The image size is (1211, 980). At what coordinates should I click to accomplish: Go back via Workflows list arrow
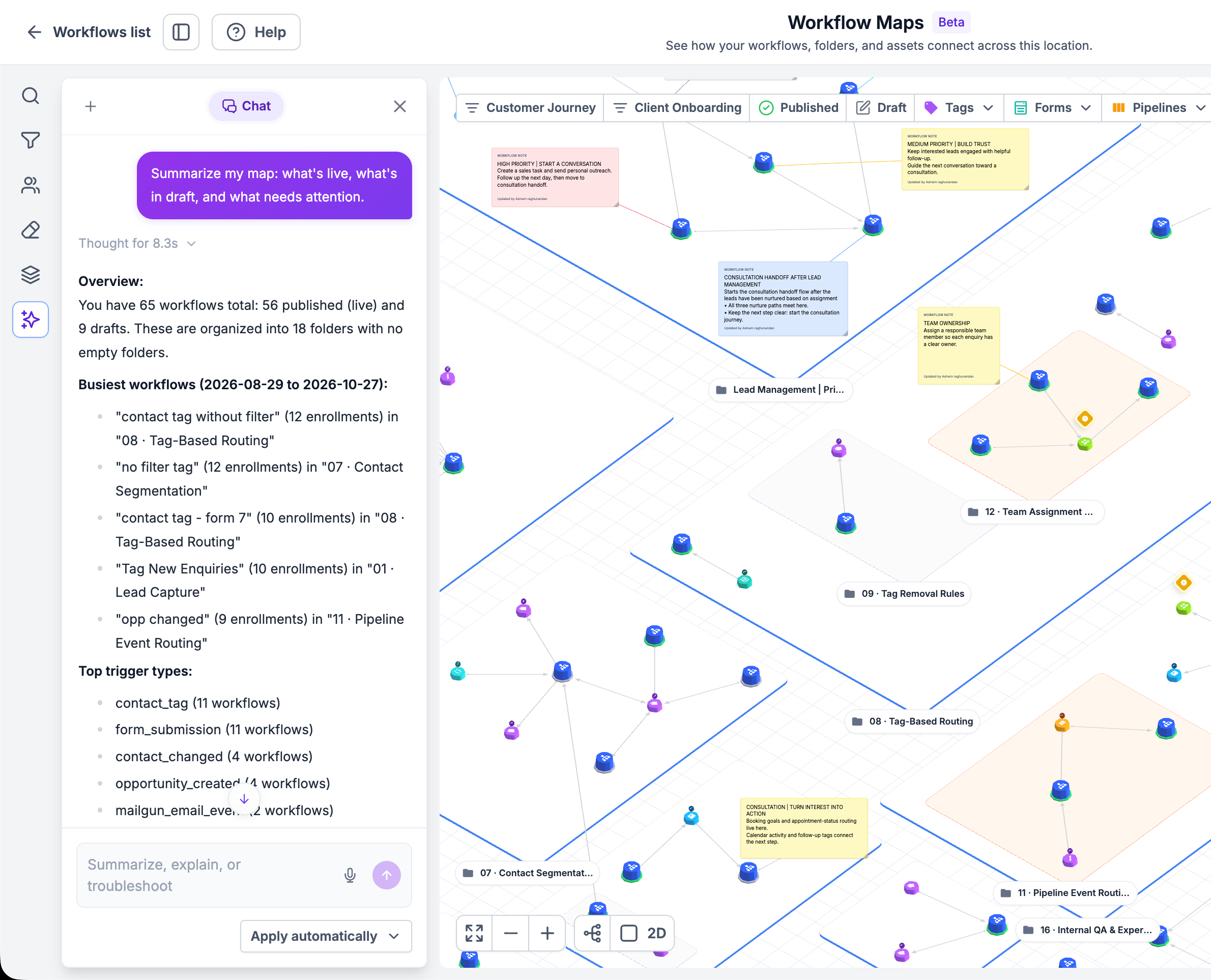pyautogui.click(x=35, y=32)
